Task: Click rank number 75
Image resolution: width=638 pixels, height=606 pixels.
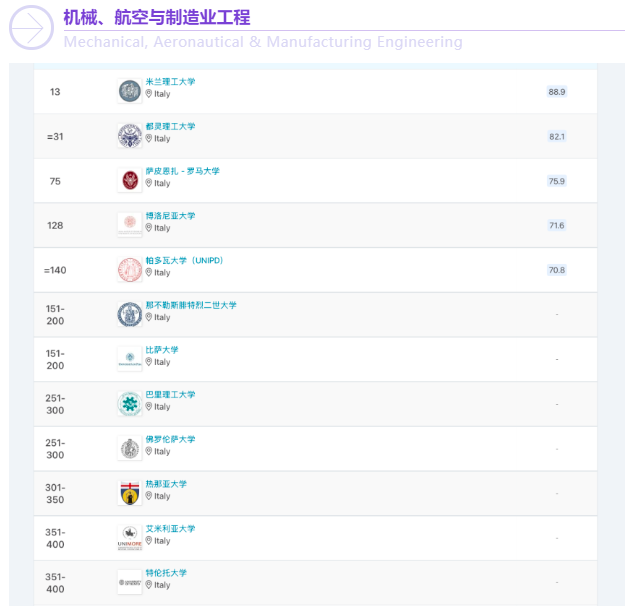Action: pyautogui.click(x=55, y=181)
